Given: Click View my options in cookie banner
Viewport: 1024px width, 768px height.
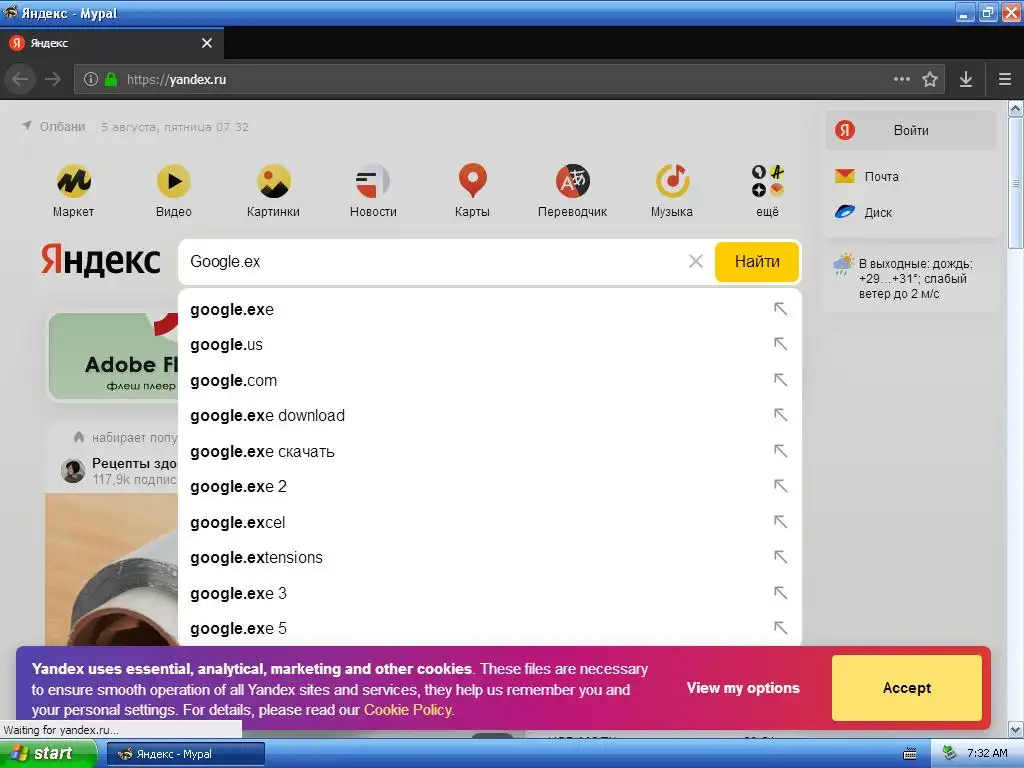Looking at the screenshot, I should (743, 688).
